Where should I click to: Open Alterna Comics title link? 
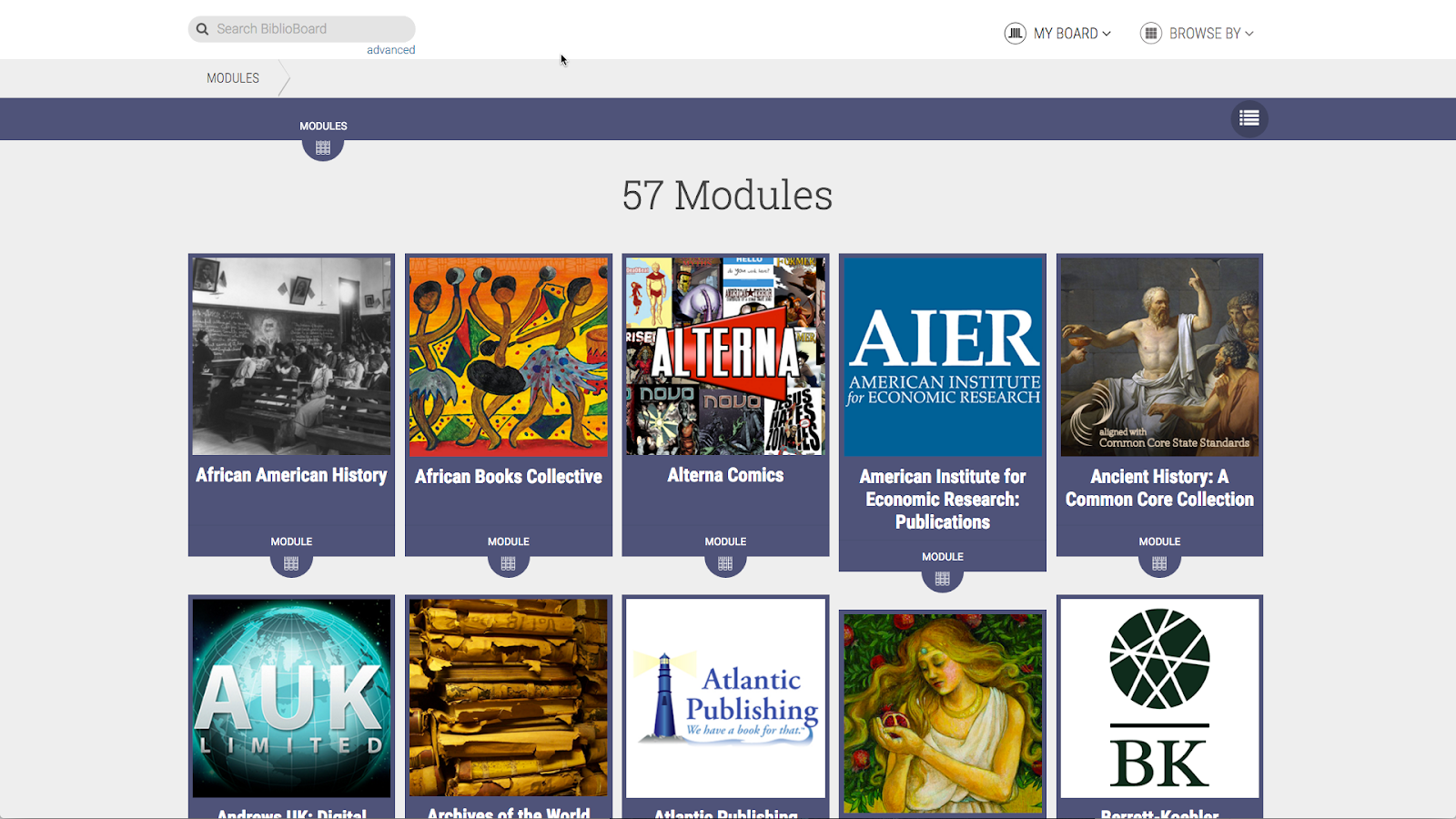pos(725,476)
